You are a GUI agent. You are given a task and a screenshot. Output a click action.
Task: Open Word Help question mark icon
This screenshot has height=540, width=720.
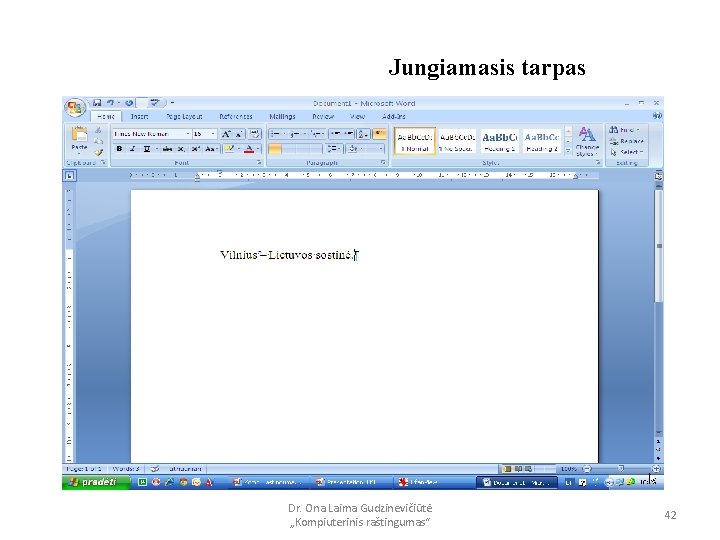657,116
